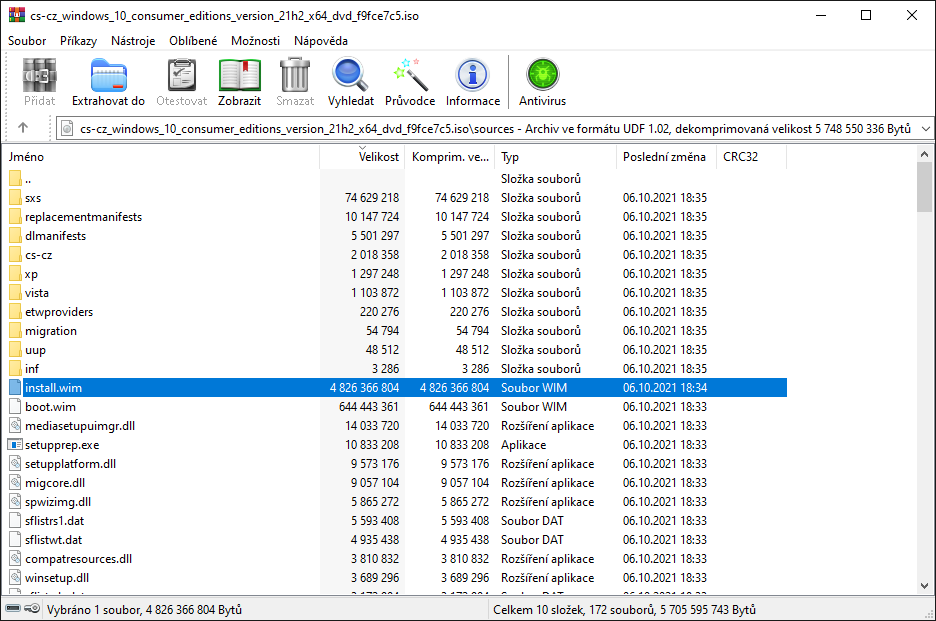This screenshot has width=936, height=621.
Task: Click status text 'Celkem 10 složek'
Action: pyautogui.click(x=540, y=610)
